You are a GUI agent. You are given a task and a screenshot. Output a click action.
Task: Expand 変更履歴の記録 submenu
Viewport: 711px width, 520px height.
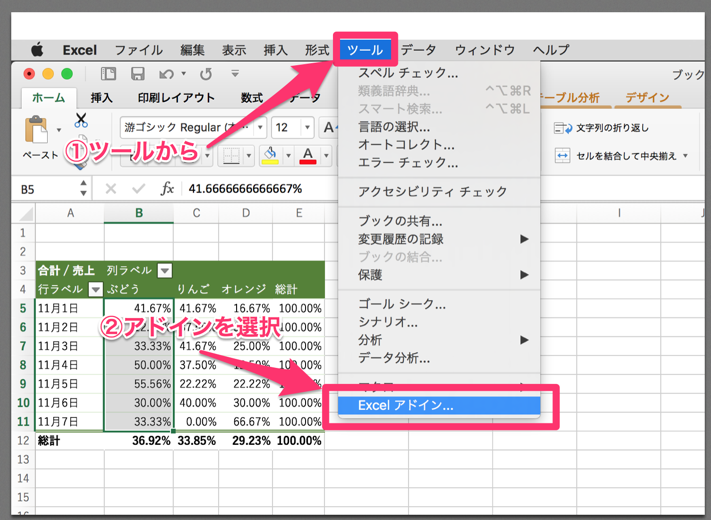[x=439, y=239]
